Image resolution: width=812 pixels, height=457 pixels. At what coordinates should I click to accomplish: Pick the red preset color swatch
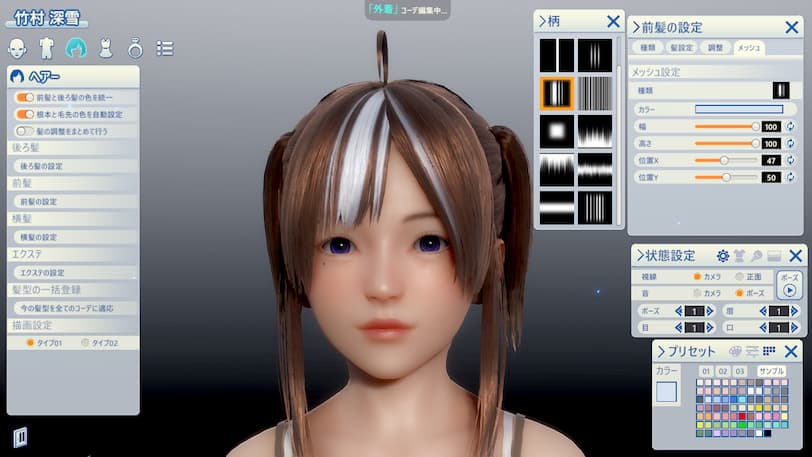[742, 416]
